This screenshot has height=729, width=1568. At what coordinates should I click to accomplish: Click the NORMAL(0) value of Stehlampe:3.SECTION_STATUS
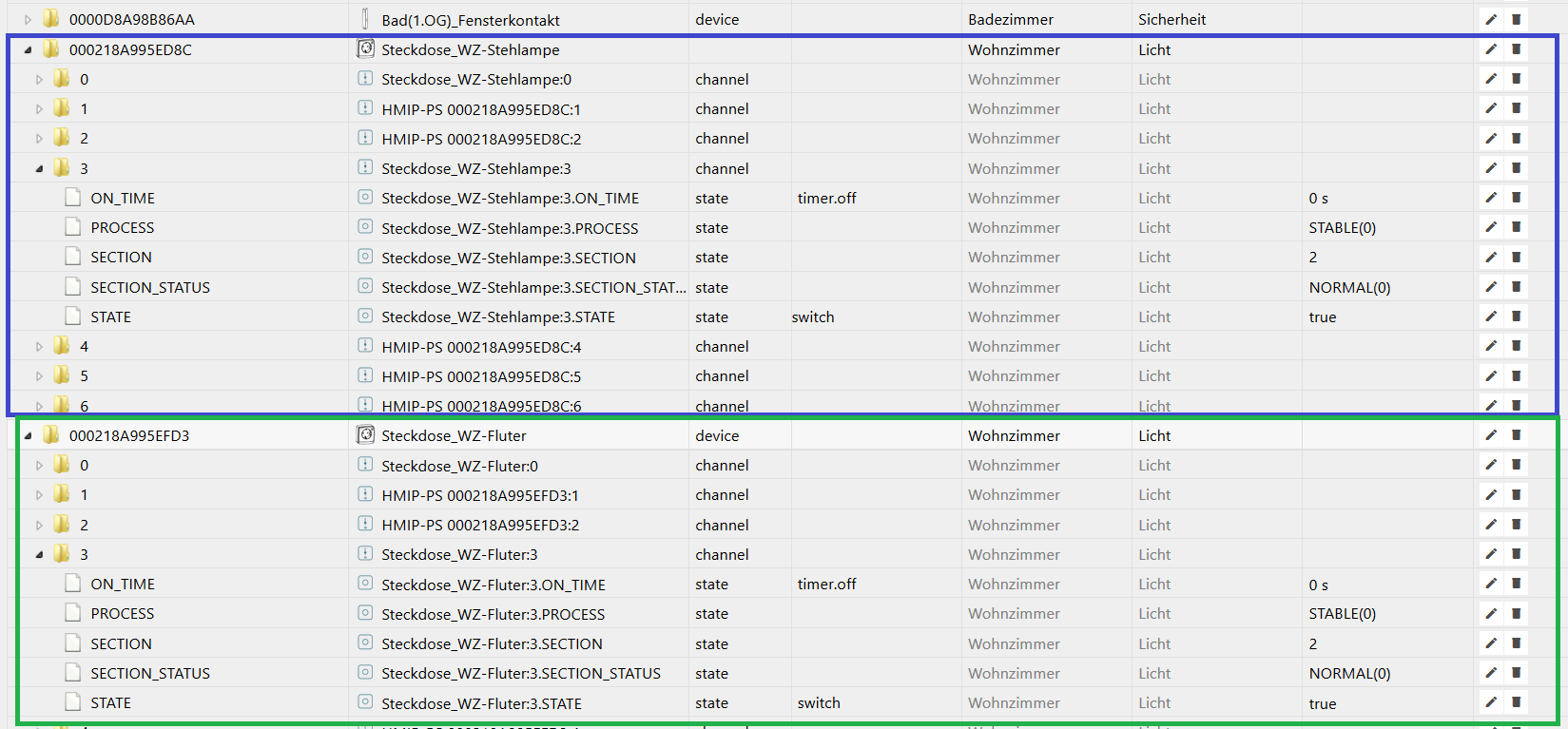click(1349, 287)
